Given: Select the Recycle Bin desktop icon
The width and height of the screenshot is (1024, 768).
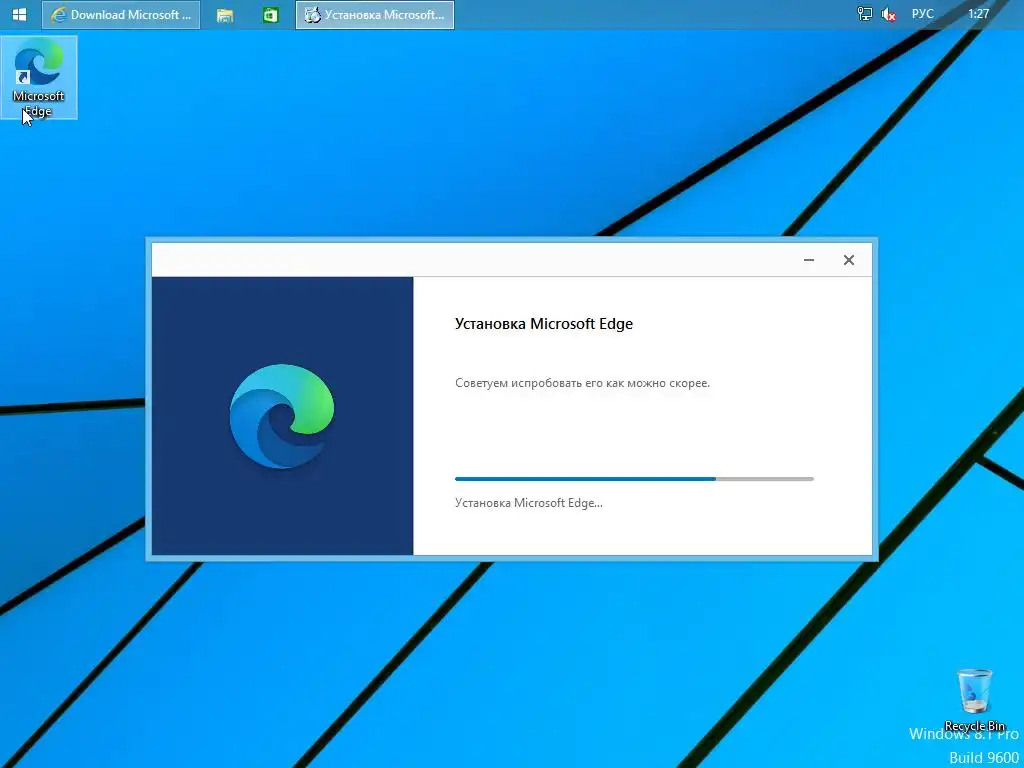Looking at the screenshot, I should (974, 699).
